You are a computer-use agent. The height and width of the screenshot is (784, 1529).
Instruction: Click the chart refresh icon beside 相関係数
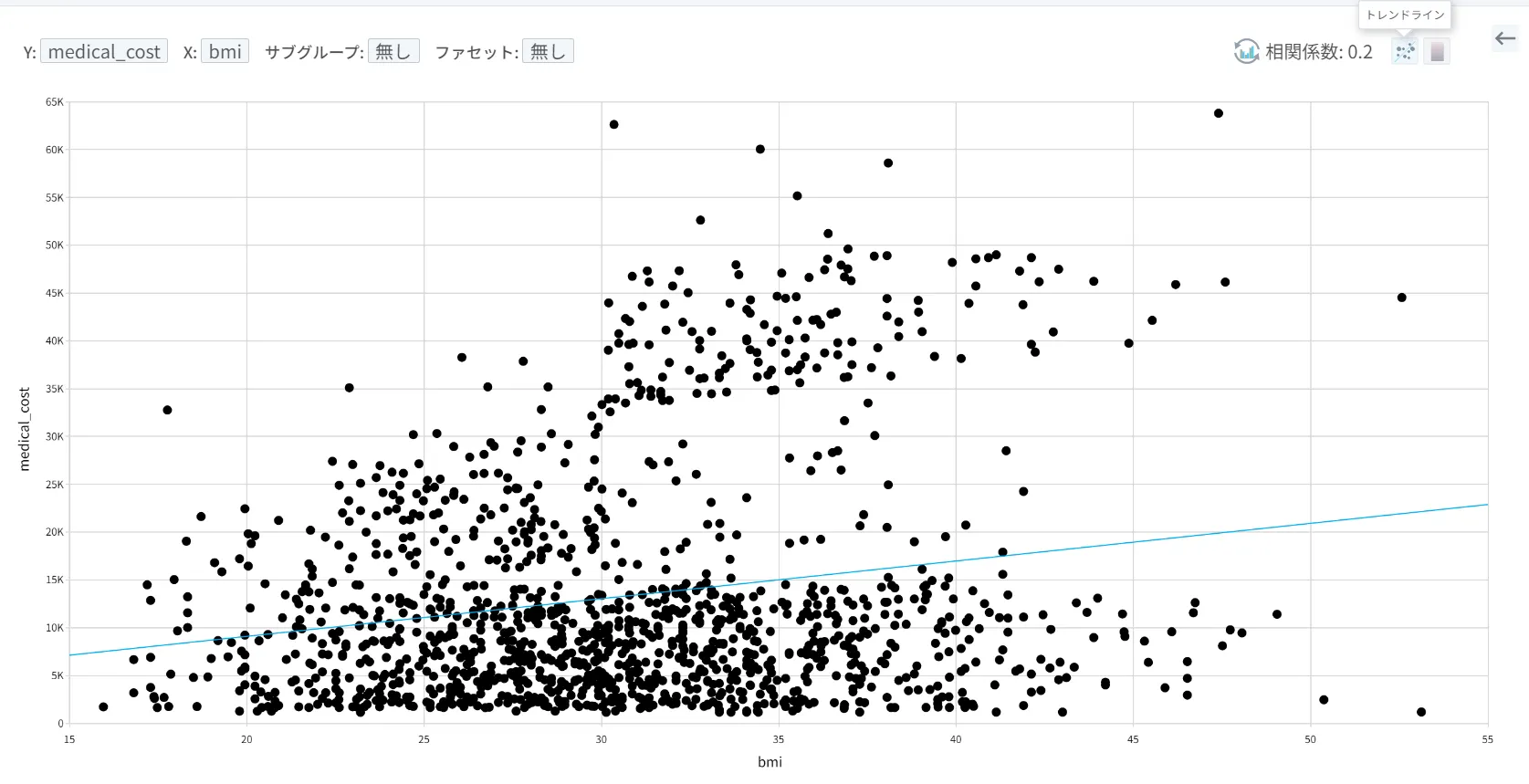click(1246, 52)
